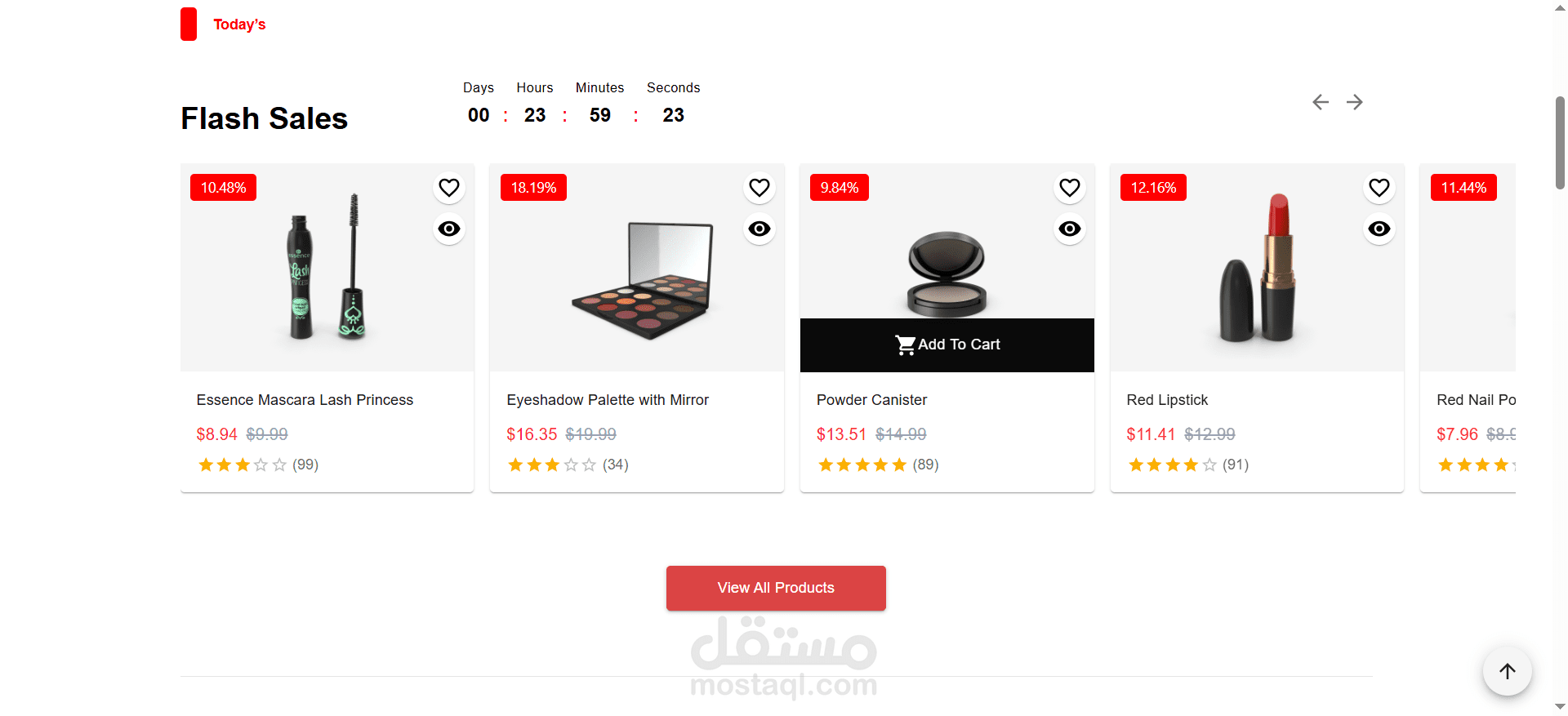Quick view Red Lipstick eye icon

coord(1379,229)
